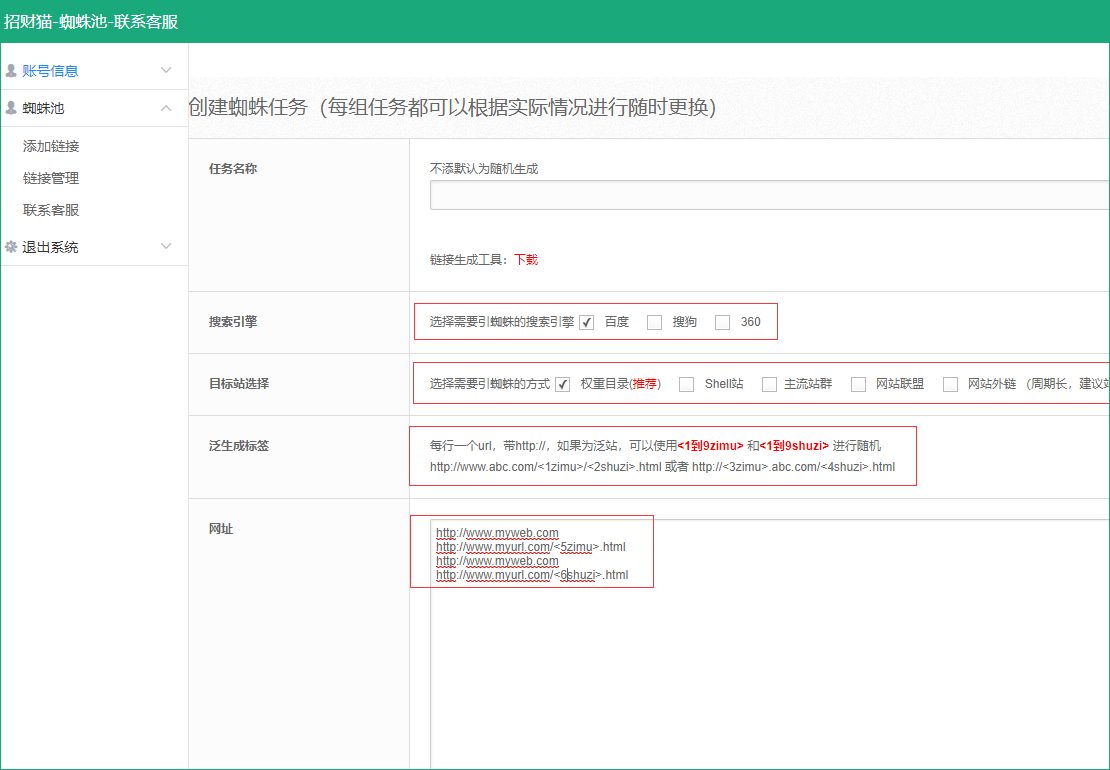Click the 6shuzi URL line in the textarea
This screenshot has width=1110, height=770.
coord(532,575)
